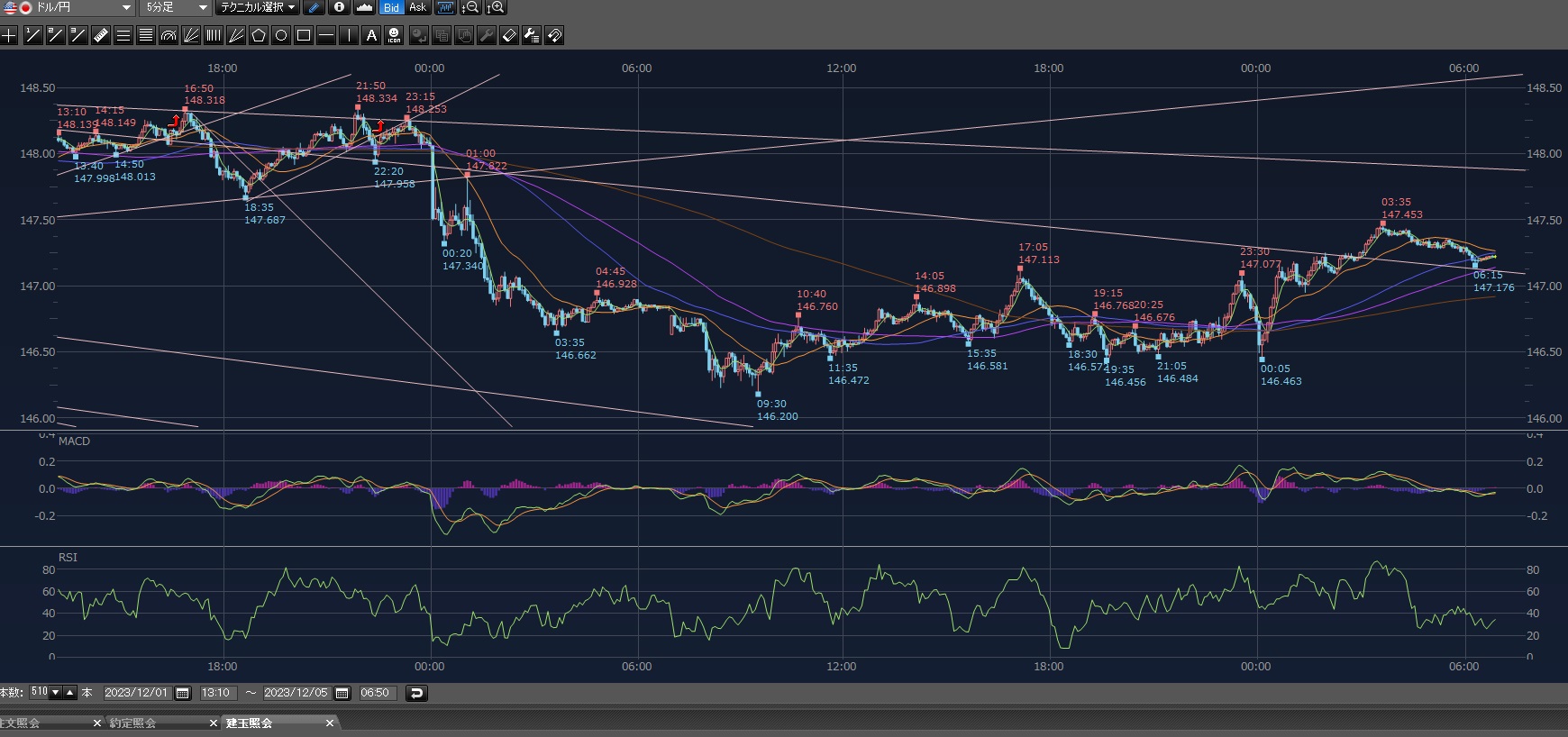Pick the pentagon shape drawing tool
Viewport: 1568px width, 737px height.
[x=259, y=35]
